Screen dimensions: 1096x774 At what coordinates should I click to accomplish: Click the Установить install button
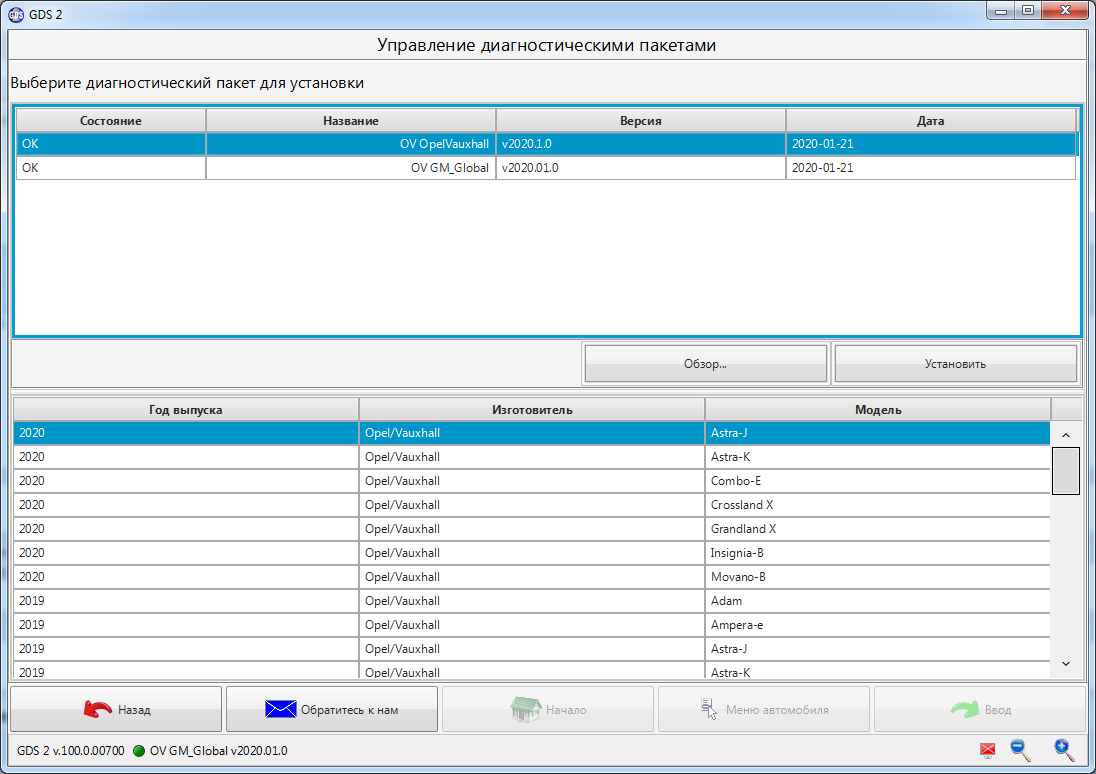[x=956, y=364]
